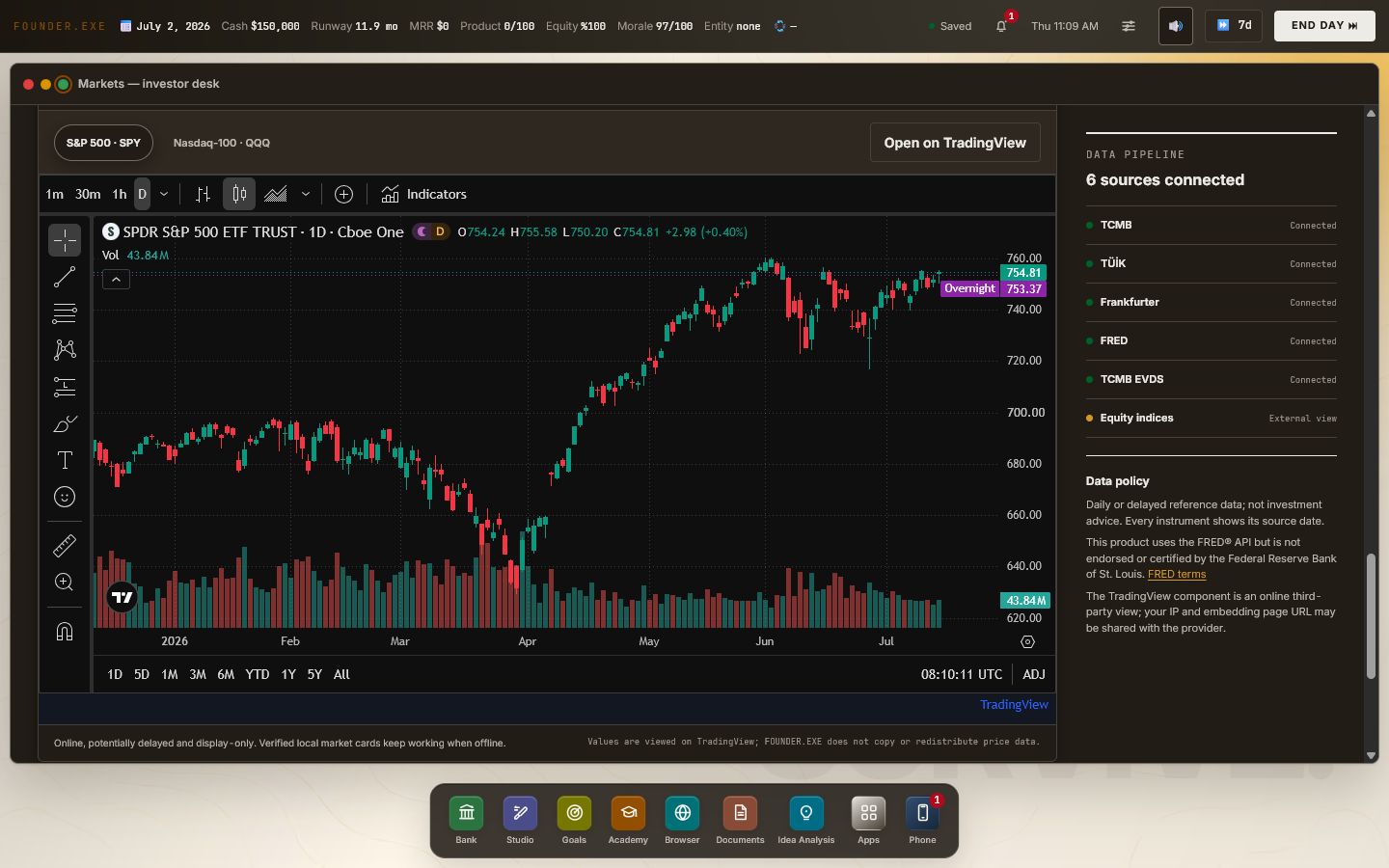Open the FRED terms link
Screen dimensions: 1389x868
1177,574
